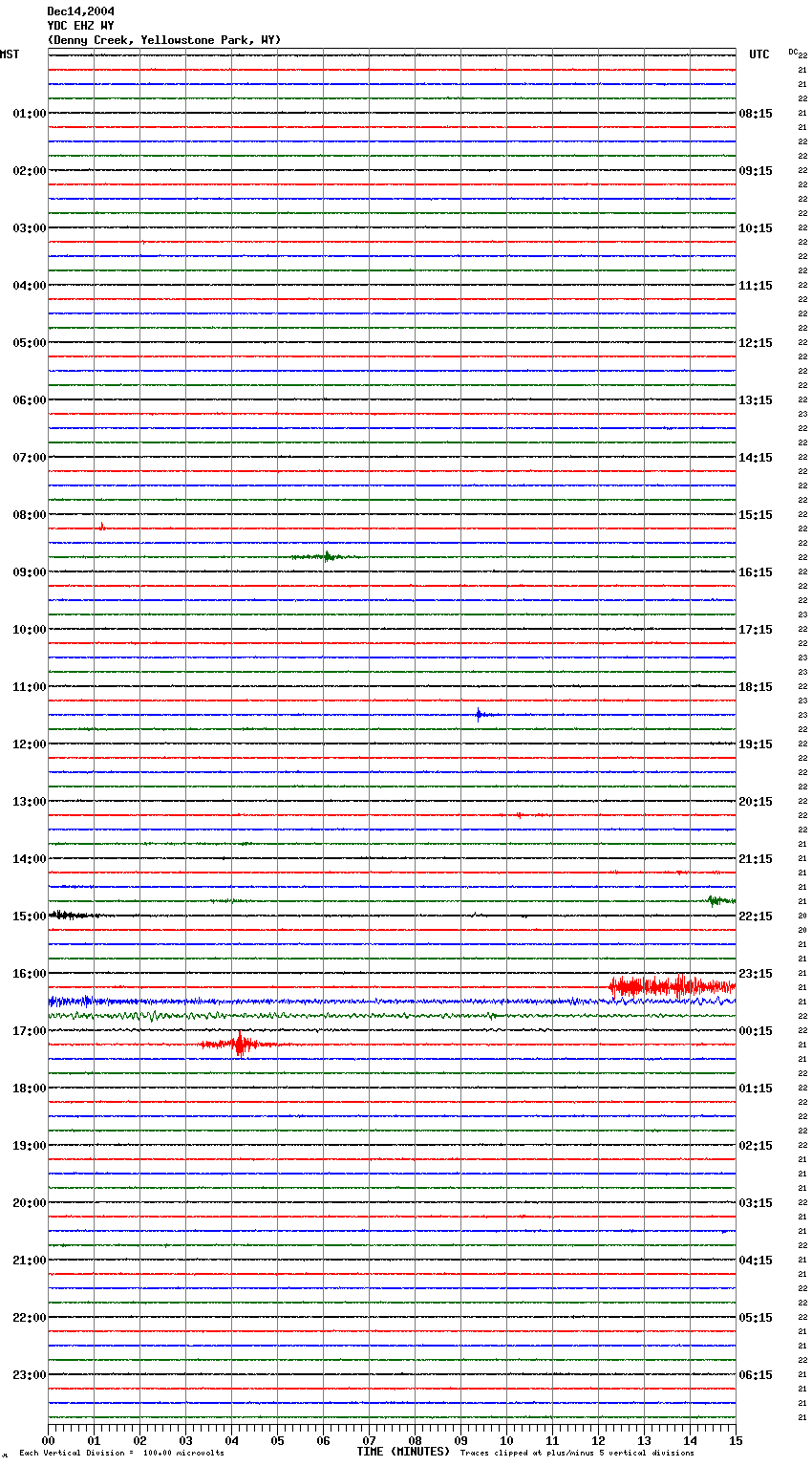Click the 18:15 UTC time label
Screen dimensions: 812x1466
pyautogui.click(x=756, y=687)
